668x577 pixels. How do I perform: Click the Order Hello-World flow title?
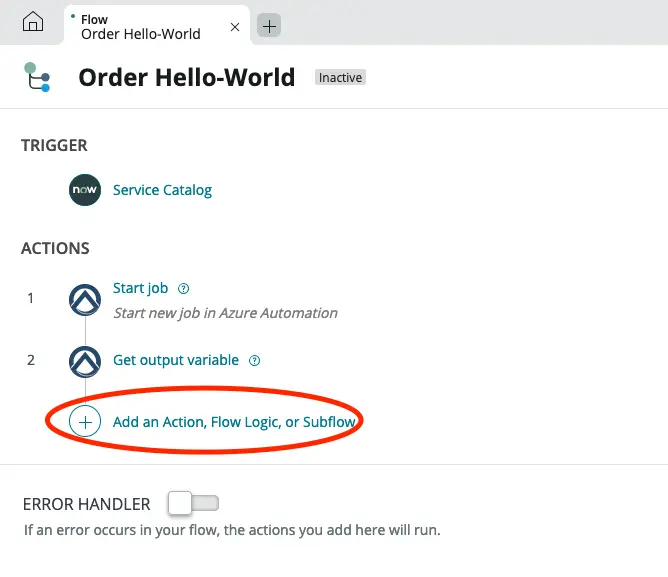coord(186,77)
